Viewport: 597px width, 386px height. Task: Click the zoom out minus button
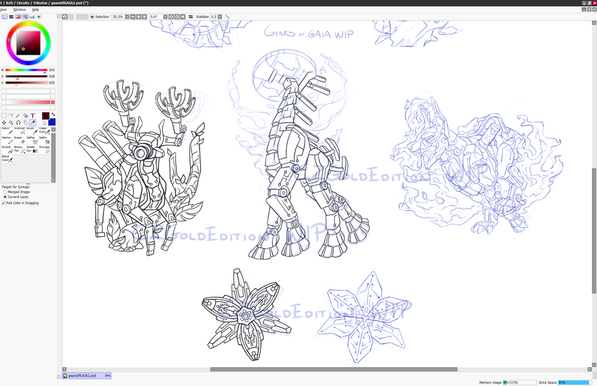click(x=132, y=17)
